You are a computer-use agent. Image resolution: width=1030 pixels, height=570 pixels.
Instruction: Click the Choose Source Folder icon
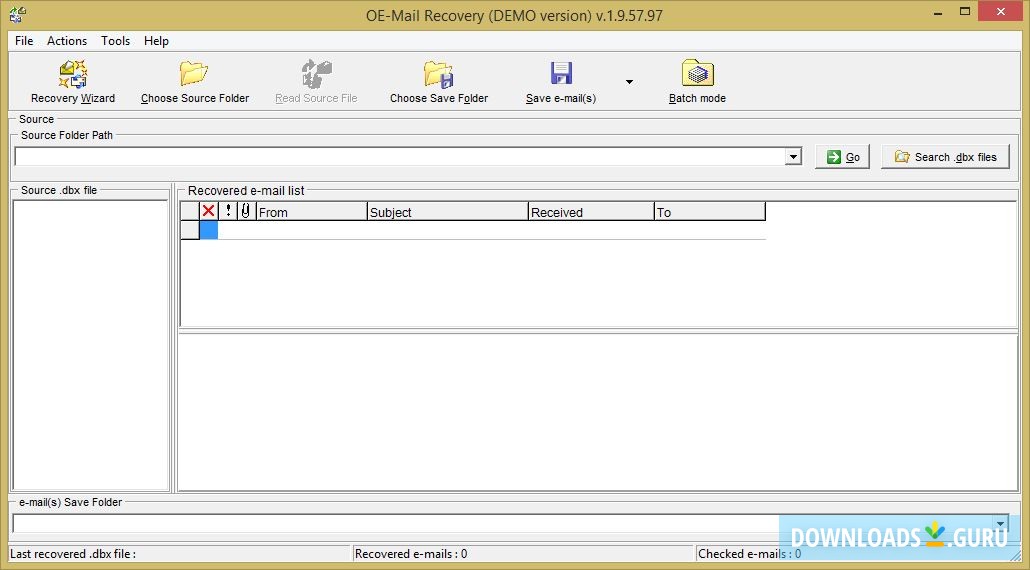194,74
